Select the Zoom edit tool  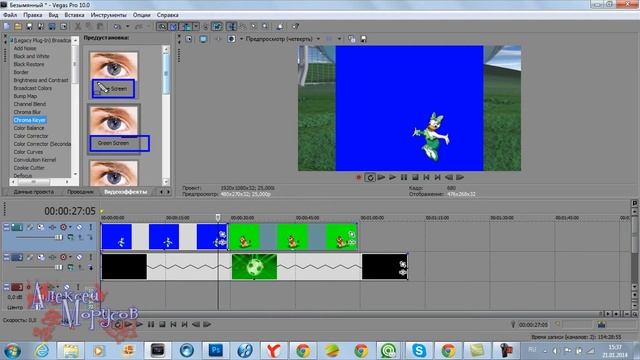click(265, 27)
